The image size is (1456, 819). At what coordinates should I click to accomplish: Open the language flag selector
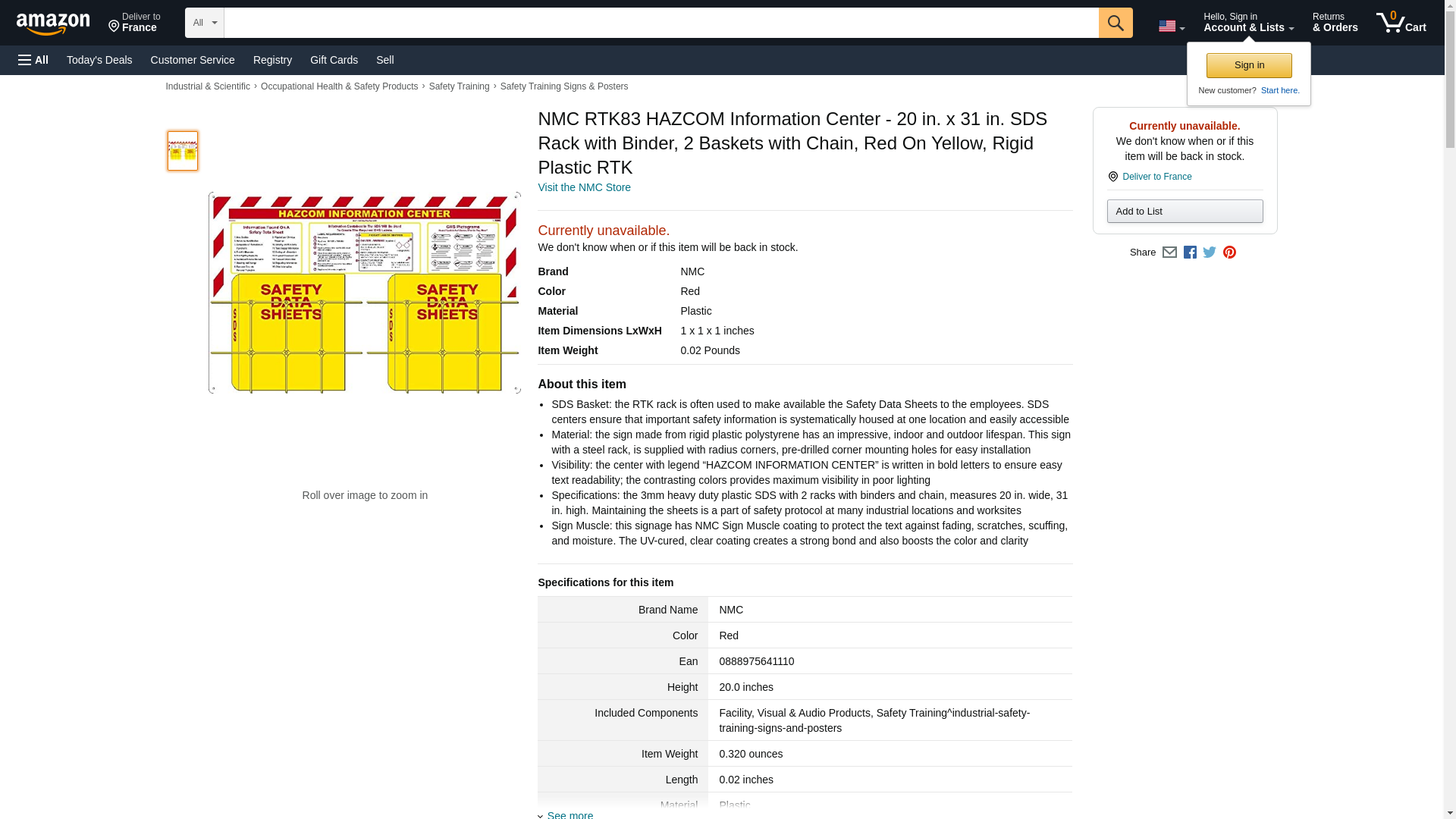click(1171, 27)
